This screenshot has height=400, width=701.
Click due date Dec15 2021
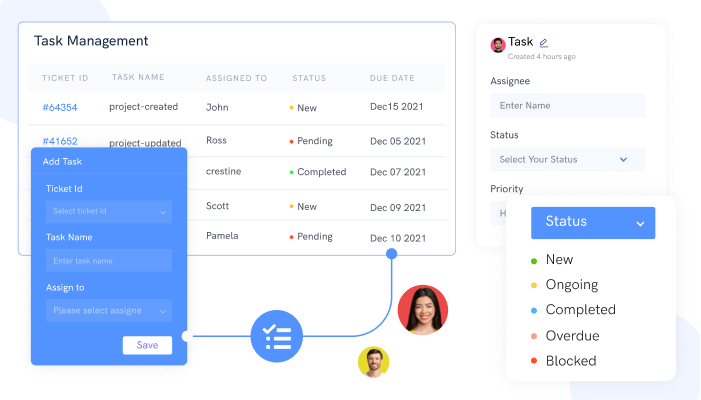(397, 107)
